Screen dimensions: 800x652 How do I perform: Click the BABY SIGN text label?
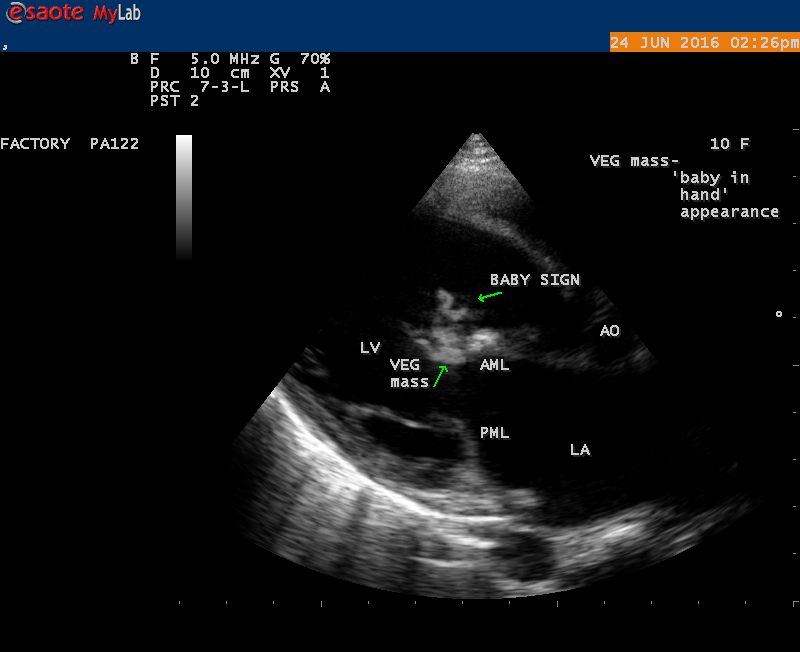coord(534,280)
